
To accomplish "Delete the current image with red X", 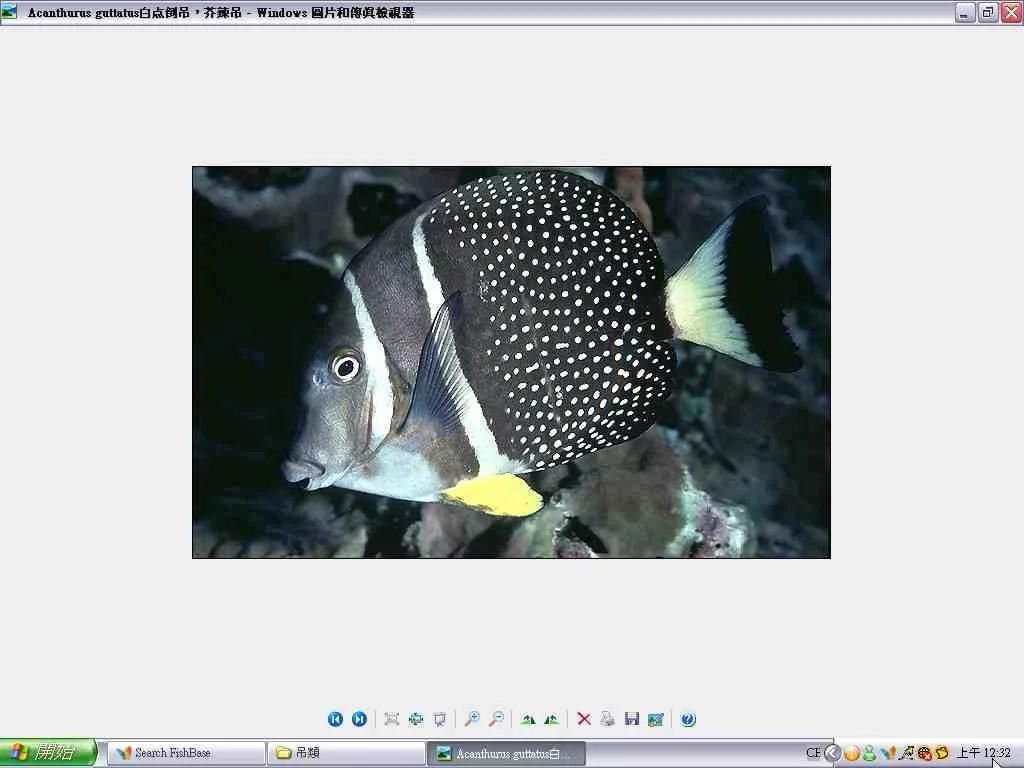I will (584, 719).
